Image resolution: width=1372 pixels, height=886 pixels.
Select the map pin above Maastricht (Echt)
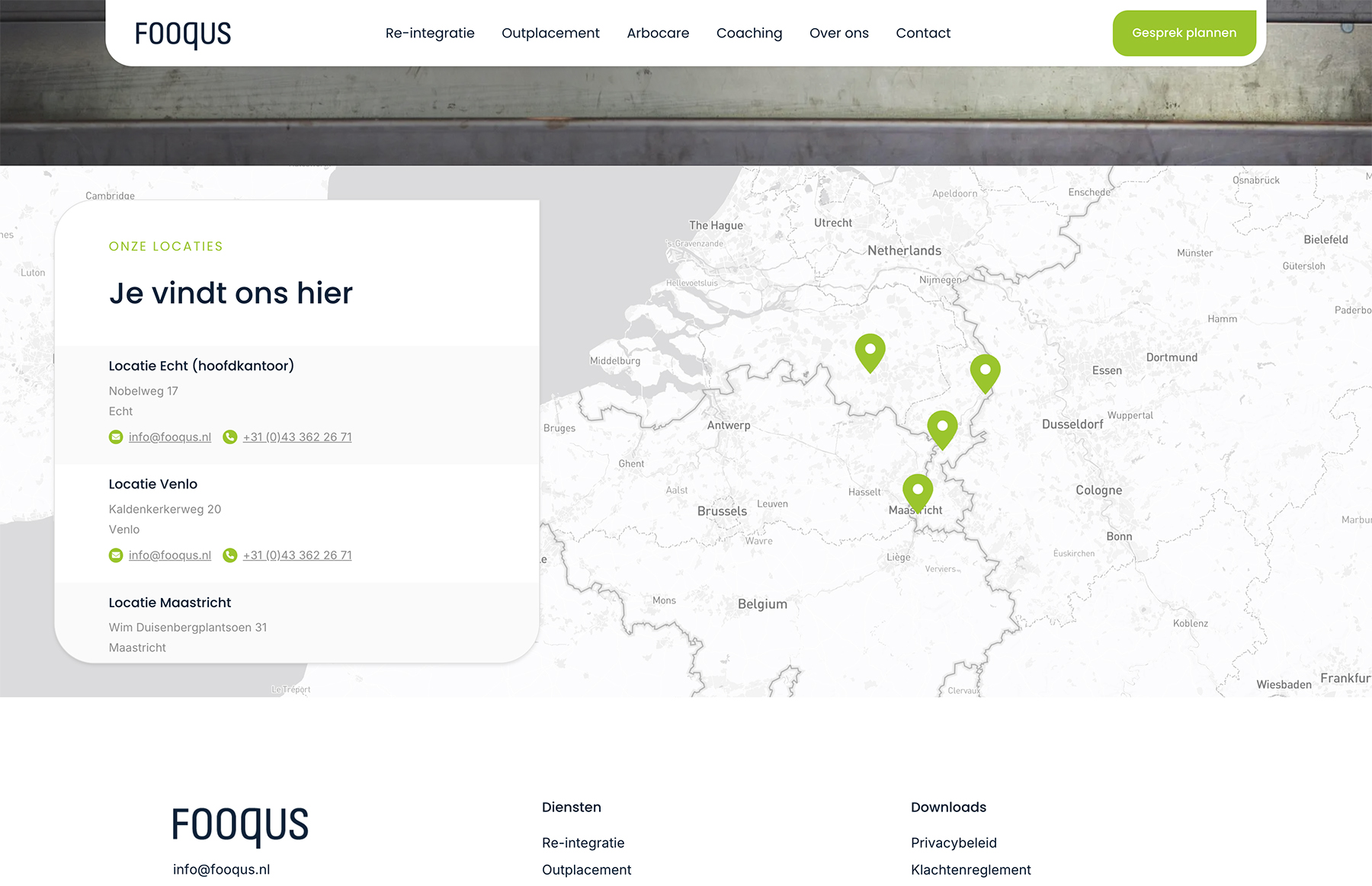coord(942,430)
